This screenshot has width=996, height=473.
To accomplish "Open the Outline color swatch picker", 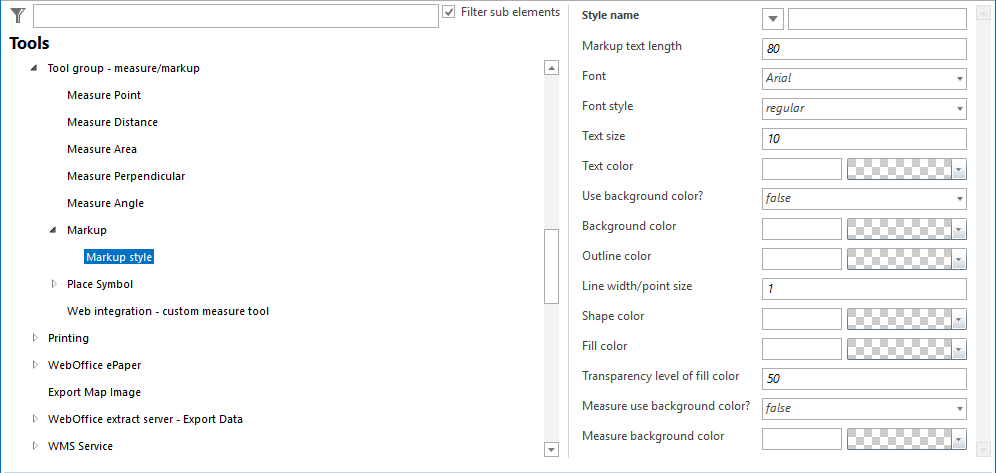I will coord(907,258).
